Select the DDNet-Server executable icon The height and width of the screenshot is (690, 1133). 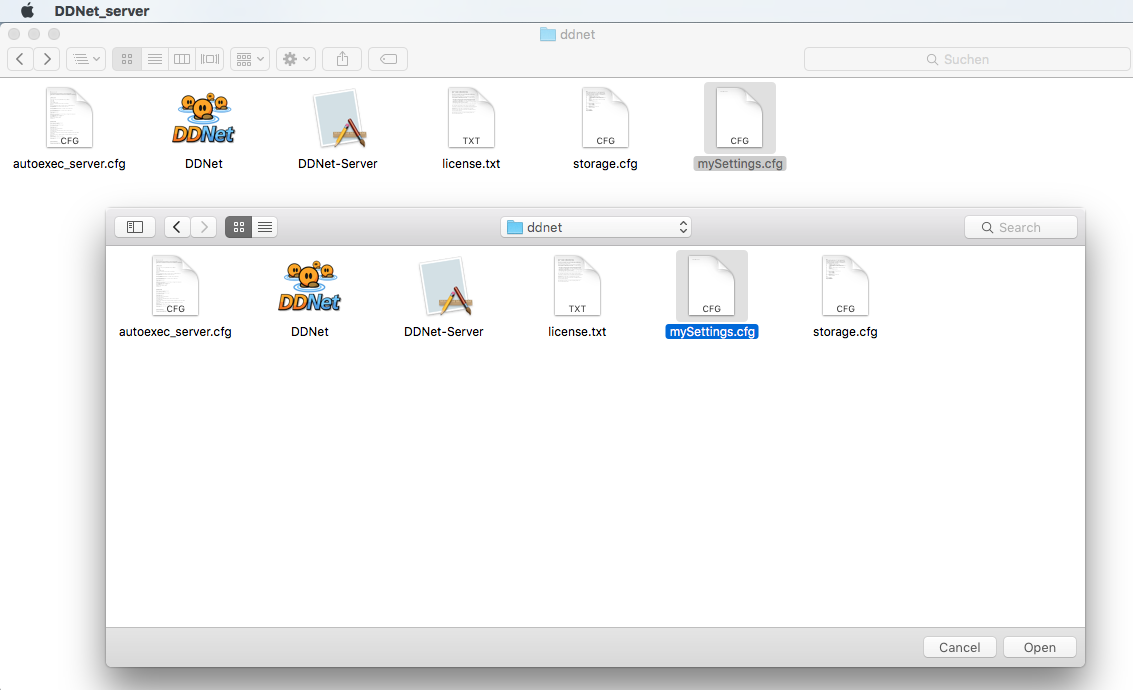point(337,118)
